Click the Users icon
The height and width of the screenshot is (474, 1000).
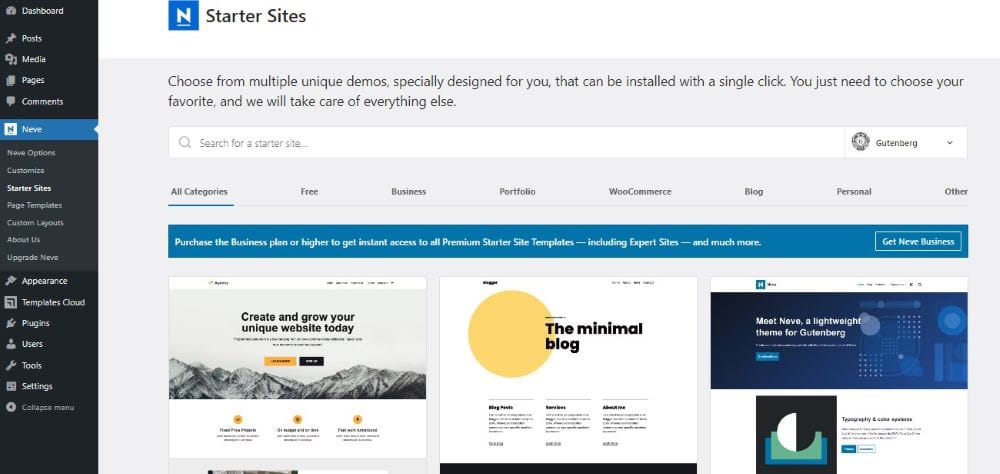[x=11, y=344]
